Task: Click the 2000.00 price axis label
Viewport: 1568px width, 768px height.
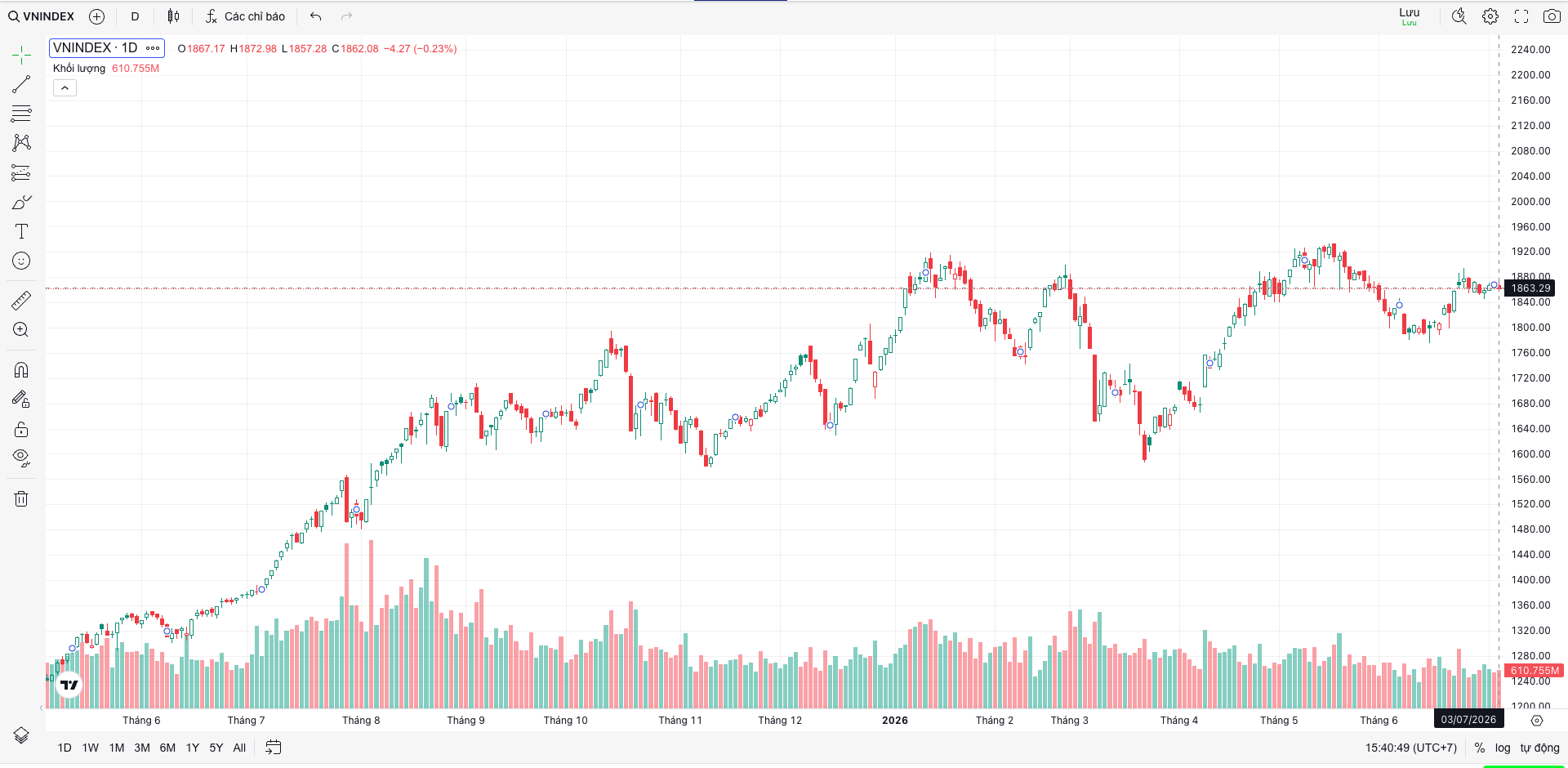Action: [x=1530, y=202]
